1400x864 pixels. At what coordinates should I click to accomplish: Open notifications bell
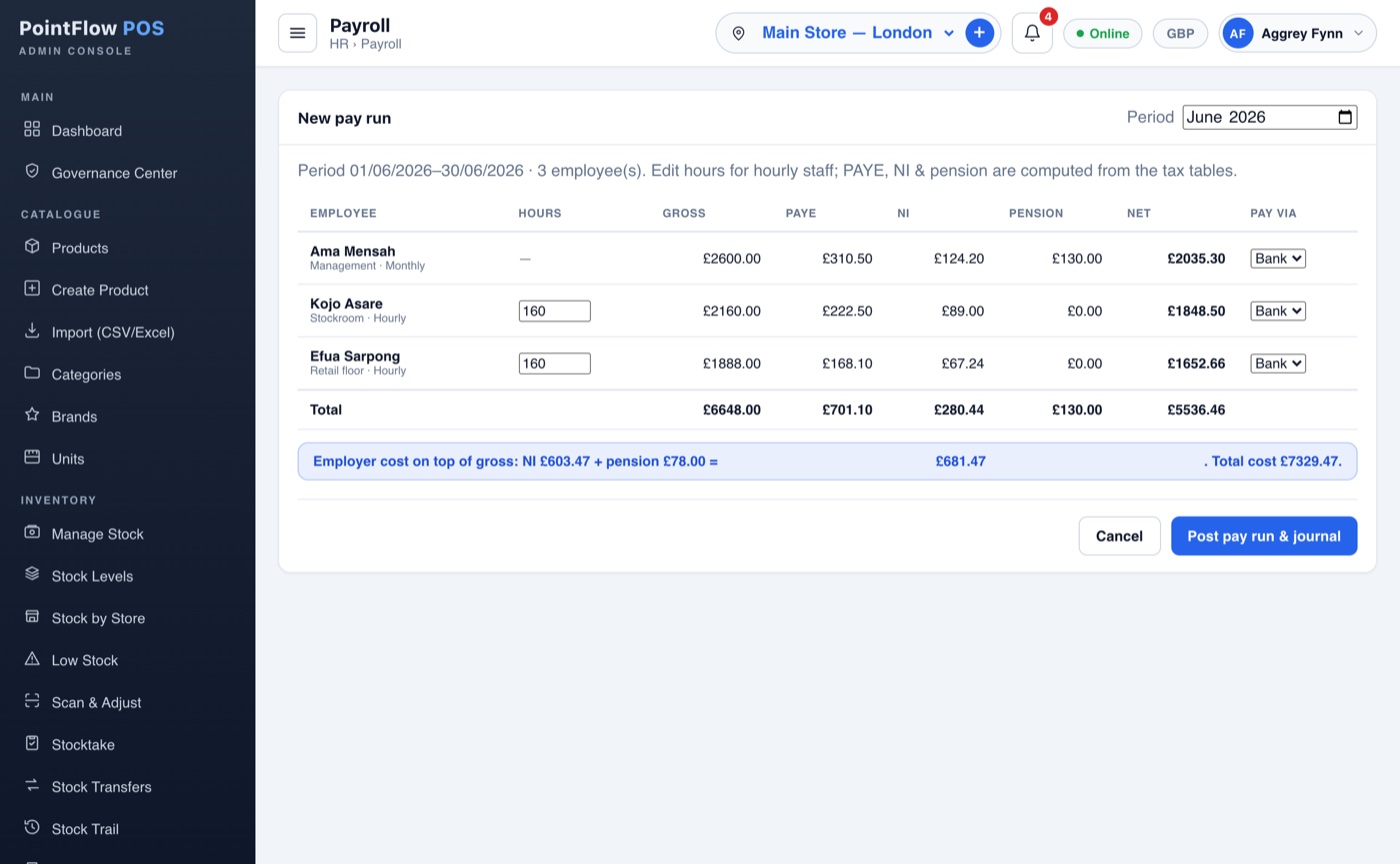coord(1032,33)
